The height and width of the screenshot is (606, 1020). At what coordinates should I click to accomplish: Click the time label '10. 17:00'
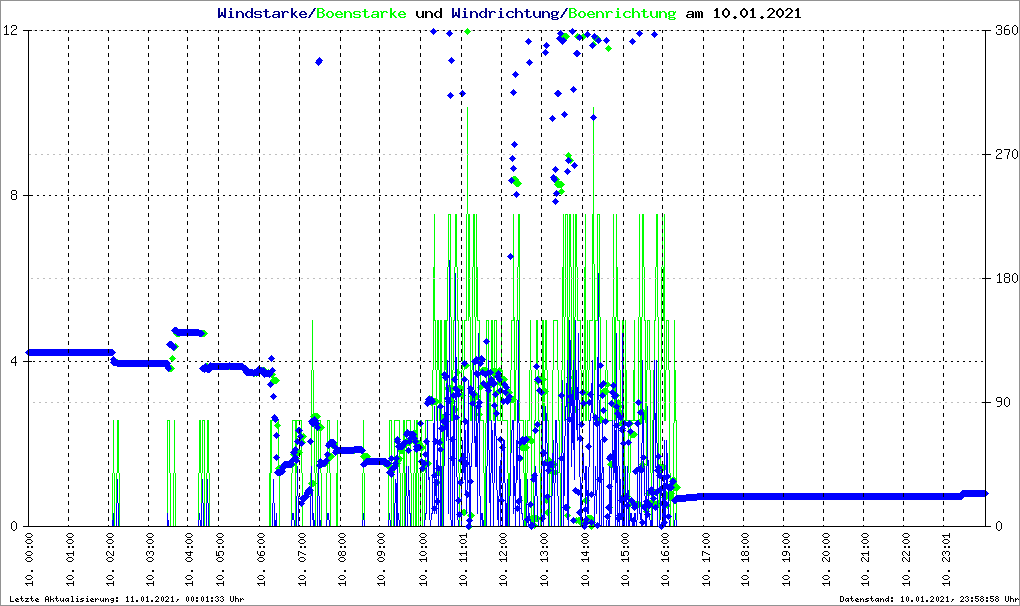point(705,560)
